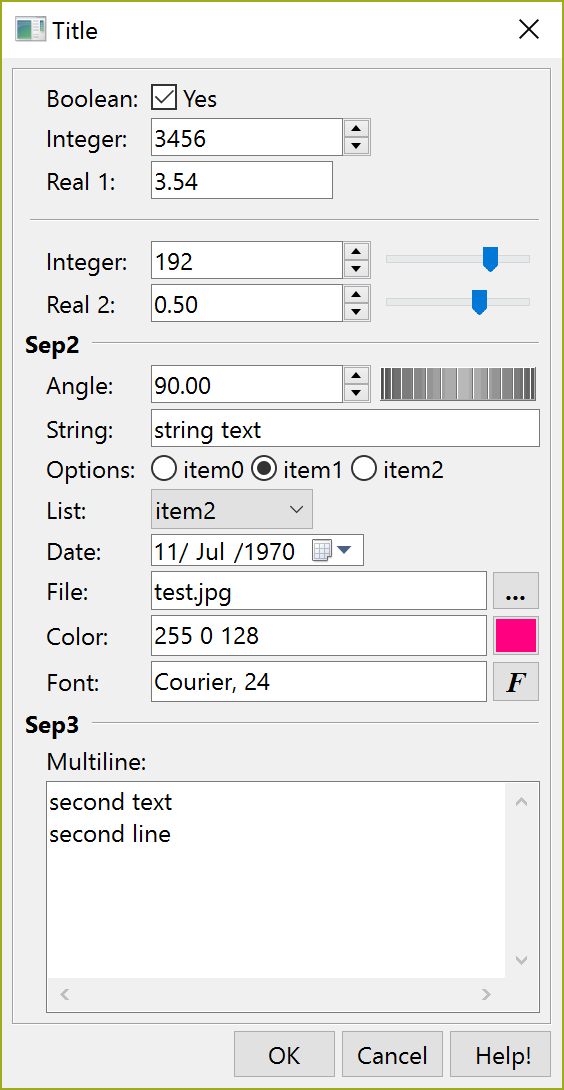Increase the Real 2 spinner value
Viewport: 564px width, 1090px height.
click(x=357, y=293)
